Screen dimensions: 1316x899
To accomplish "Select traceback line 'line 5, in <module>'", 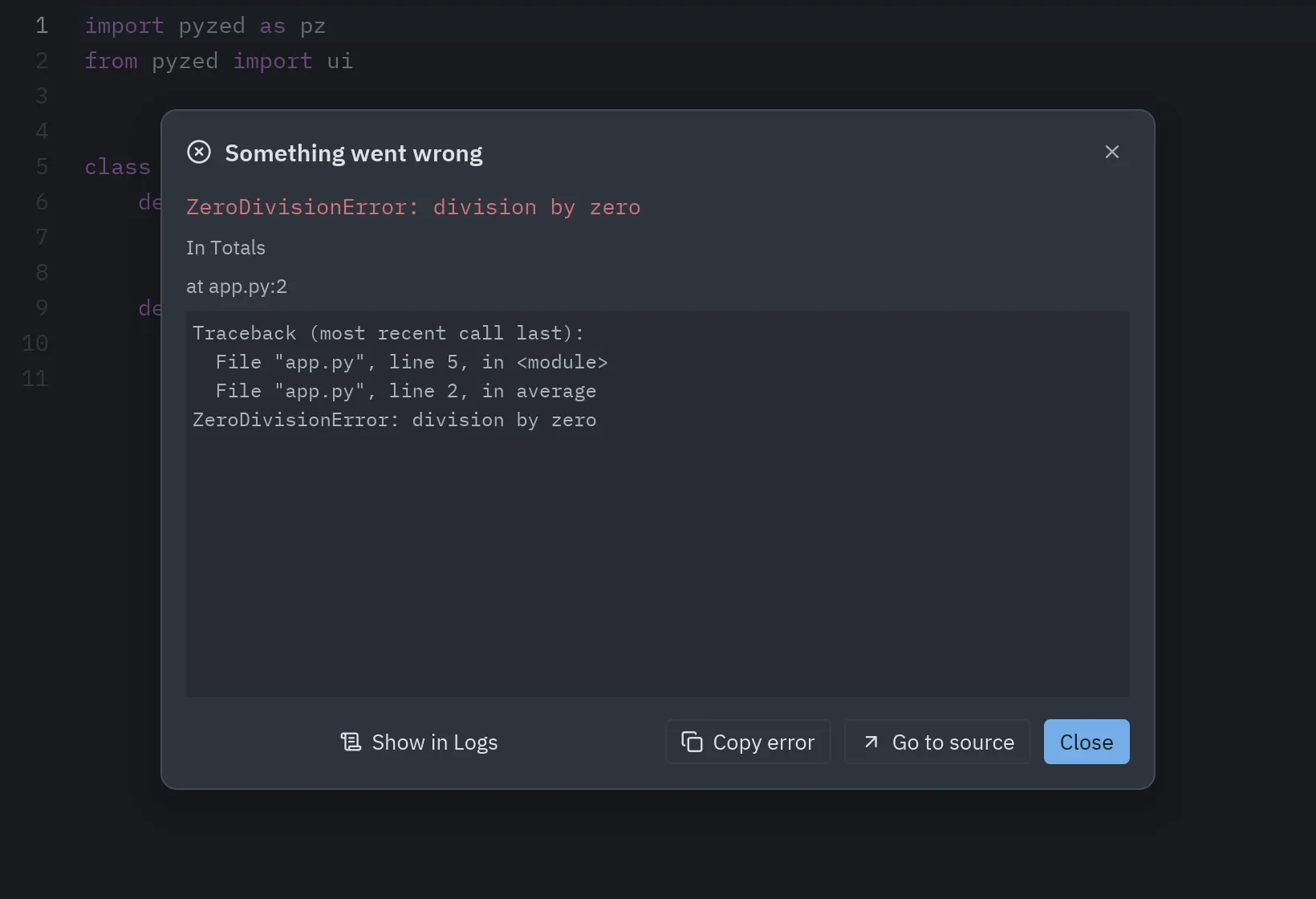I will click(412, 362).
